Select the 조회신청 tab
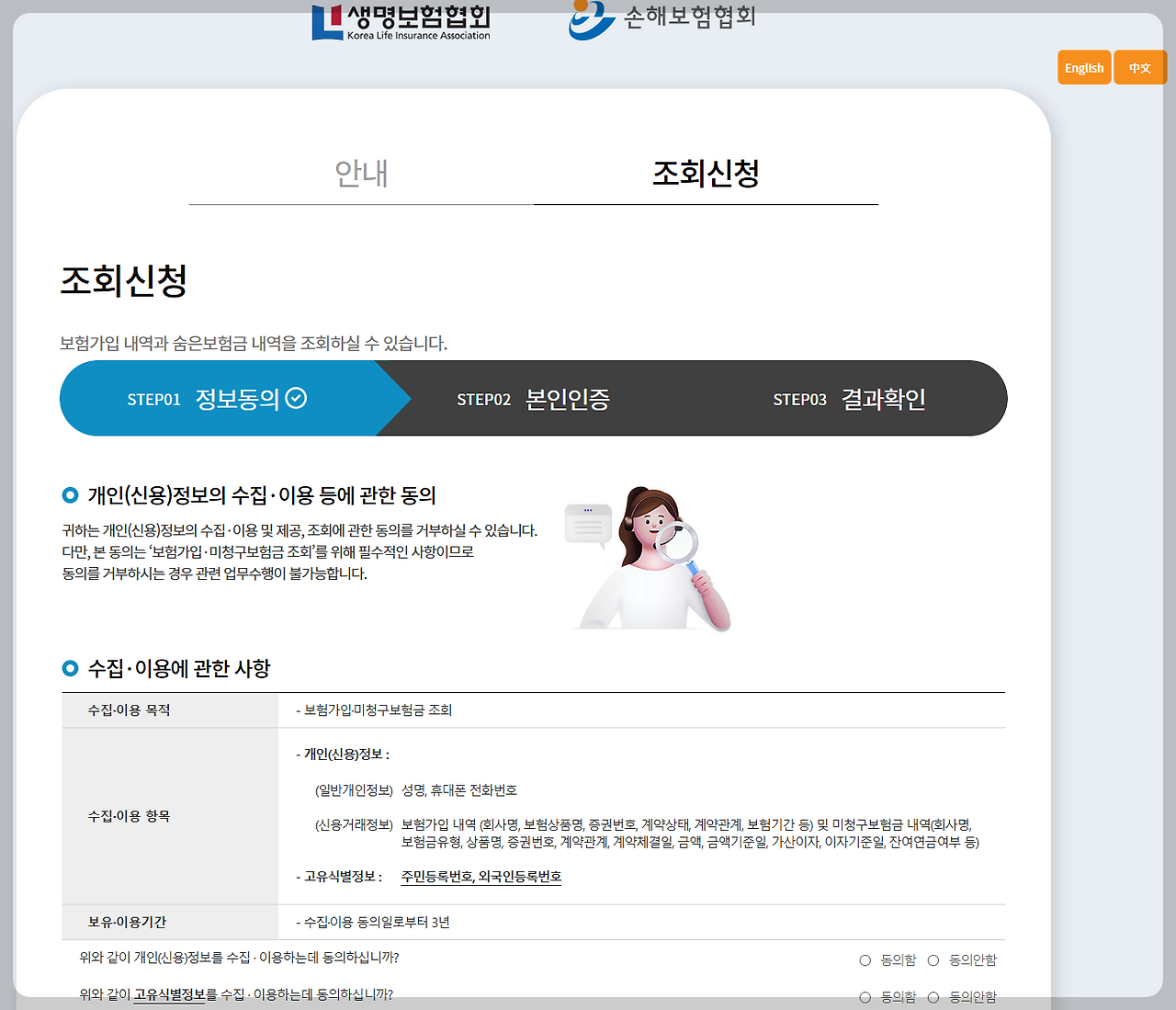The height and width of the screenshot is (1010, 1176). click(705, 174)
